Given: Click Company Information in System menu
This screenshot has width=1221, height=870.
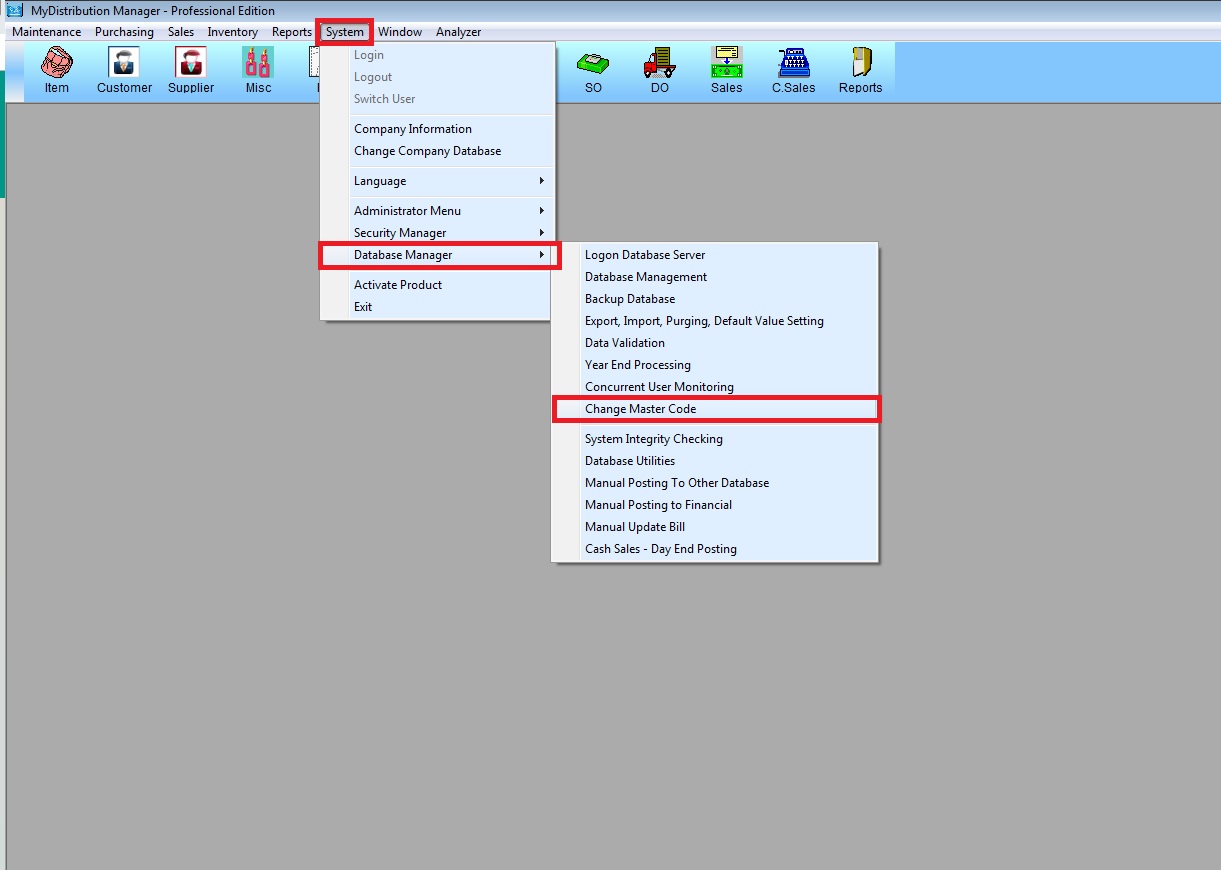Looking at the screenshot, I should tap(413, 129).
